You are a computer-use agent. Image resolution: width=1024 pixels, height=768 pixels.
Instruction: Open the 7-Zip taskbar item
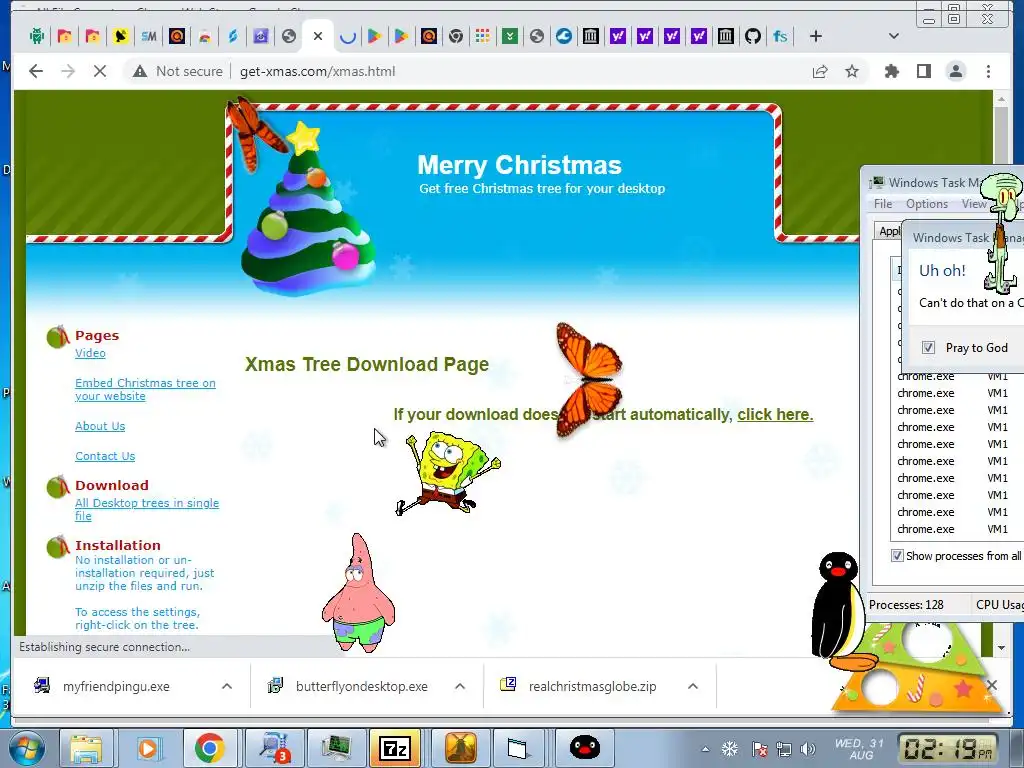(x=394, y=748)
